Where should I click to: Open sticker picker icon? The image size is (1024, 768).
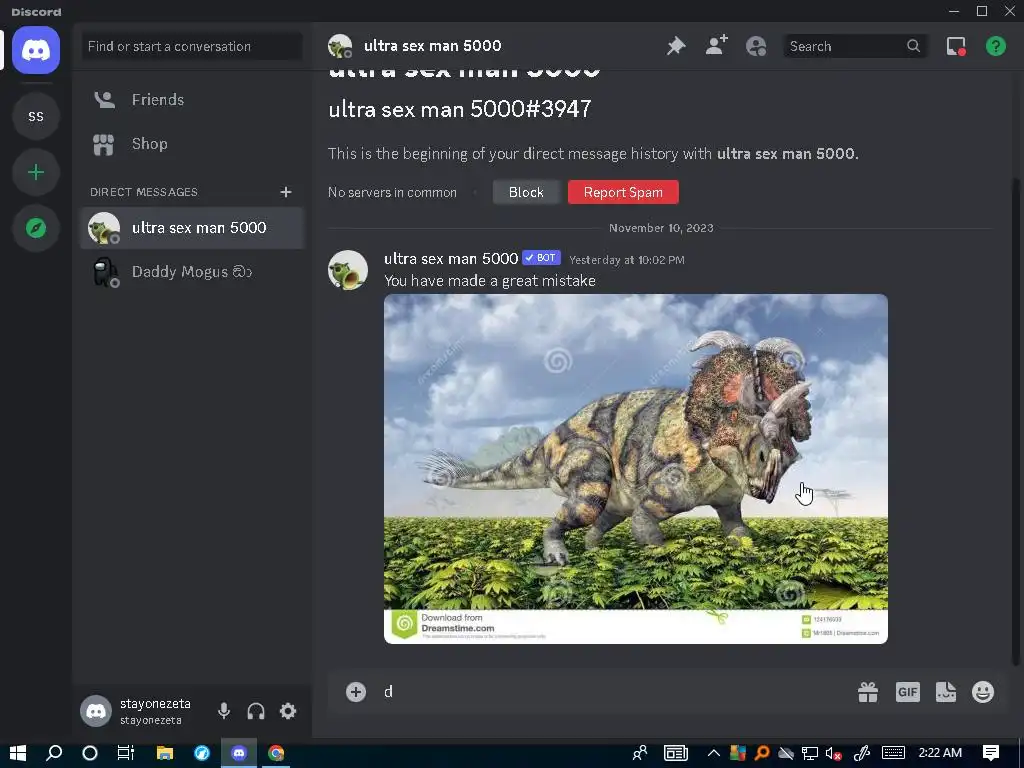click(946, 692)
